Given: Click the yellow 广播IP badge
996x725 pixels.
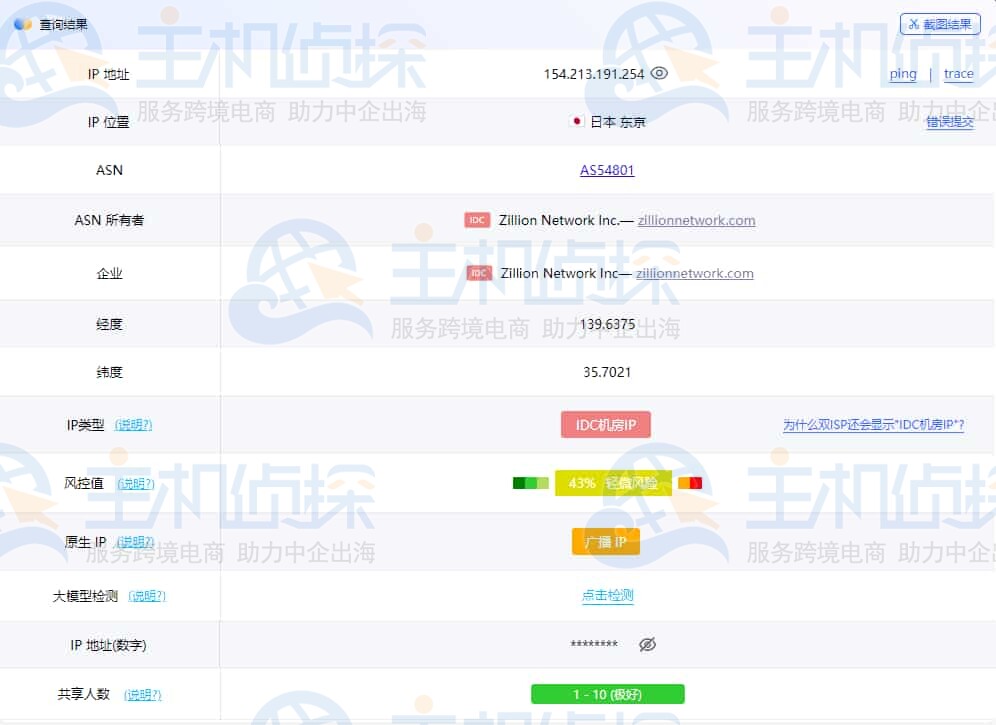Looking at the screenshot, I should point(605,541).
